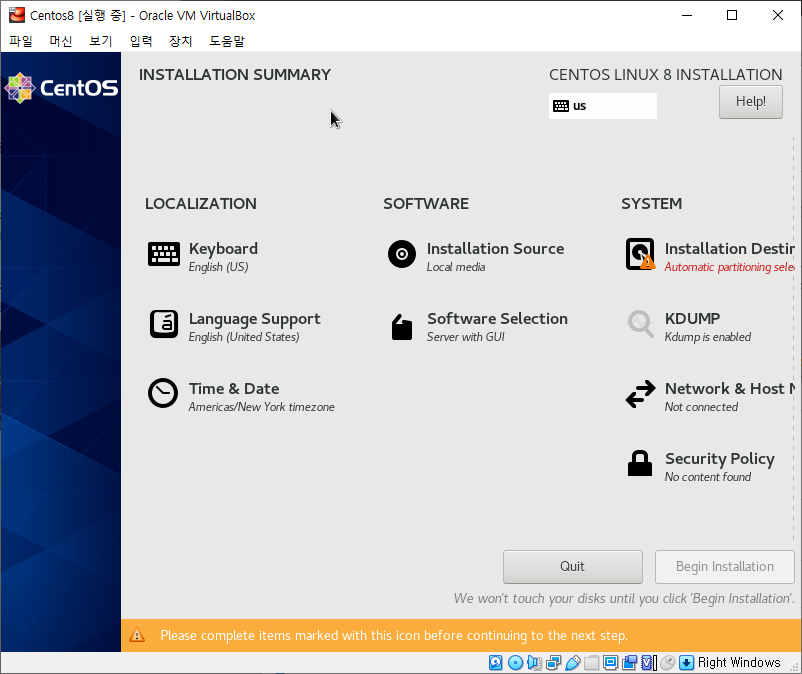
Task: Open the 입력 (Input) menu
Action: [x=141, y=41]
